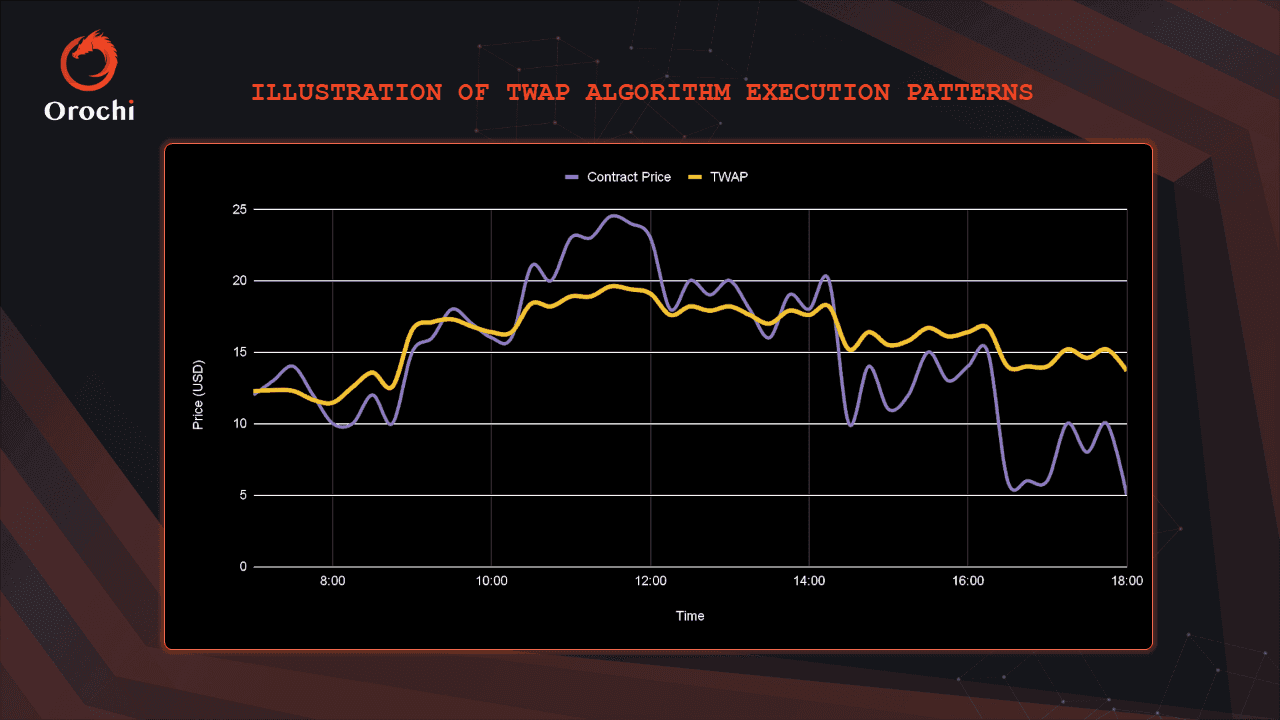
Task: Click the Contract Price line's highest peak
Action: point(614,216)
